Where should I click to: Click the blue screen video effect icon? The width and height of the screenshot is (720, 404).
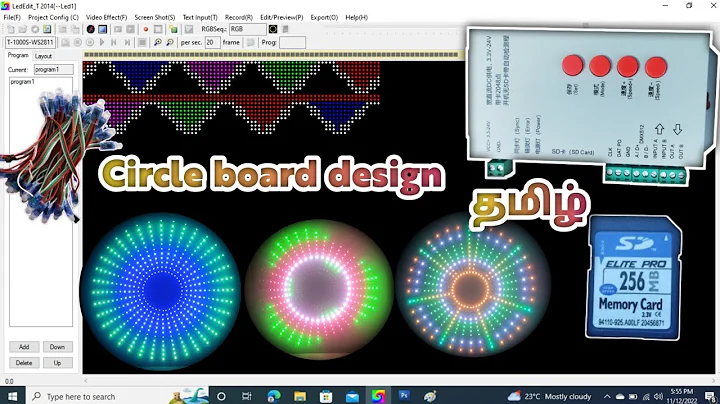[x=102, y=29]
